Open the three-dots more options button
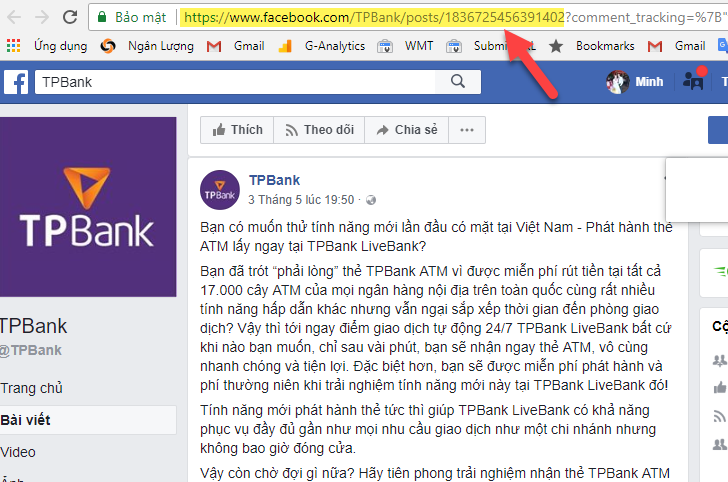Screen dimensions: 728x482 [x=467, y=130]
